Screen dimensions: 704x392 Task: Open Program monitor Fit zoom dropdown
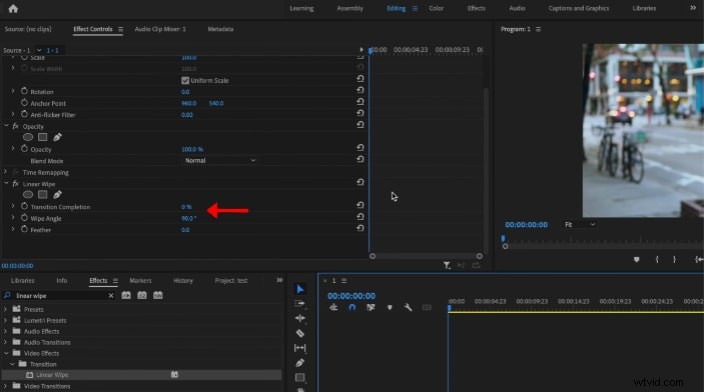pyautogui.click(x=580, y=225)
